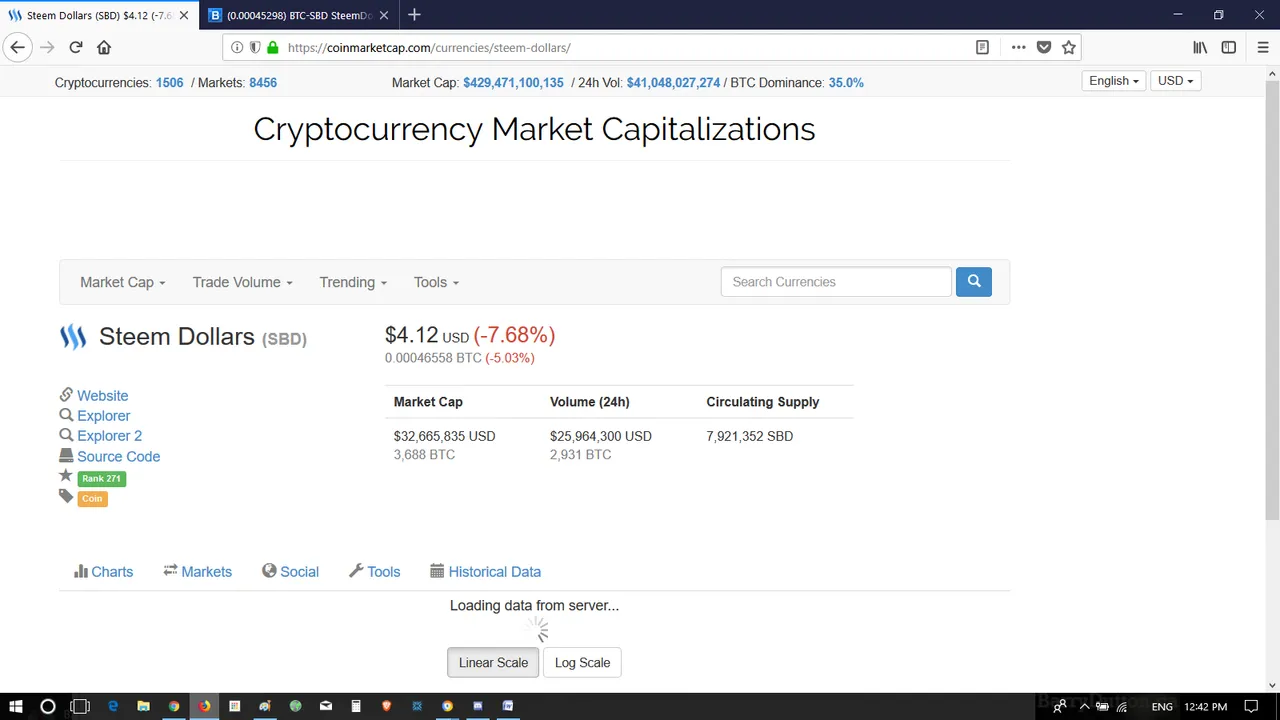This screenshot has width=1280, height=720.
Task: Launch Microsoft Edge from taskbar
Action: [113, 706]
